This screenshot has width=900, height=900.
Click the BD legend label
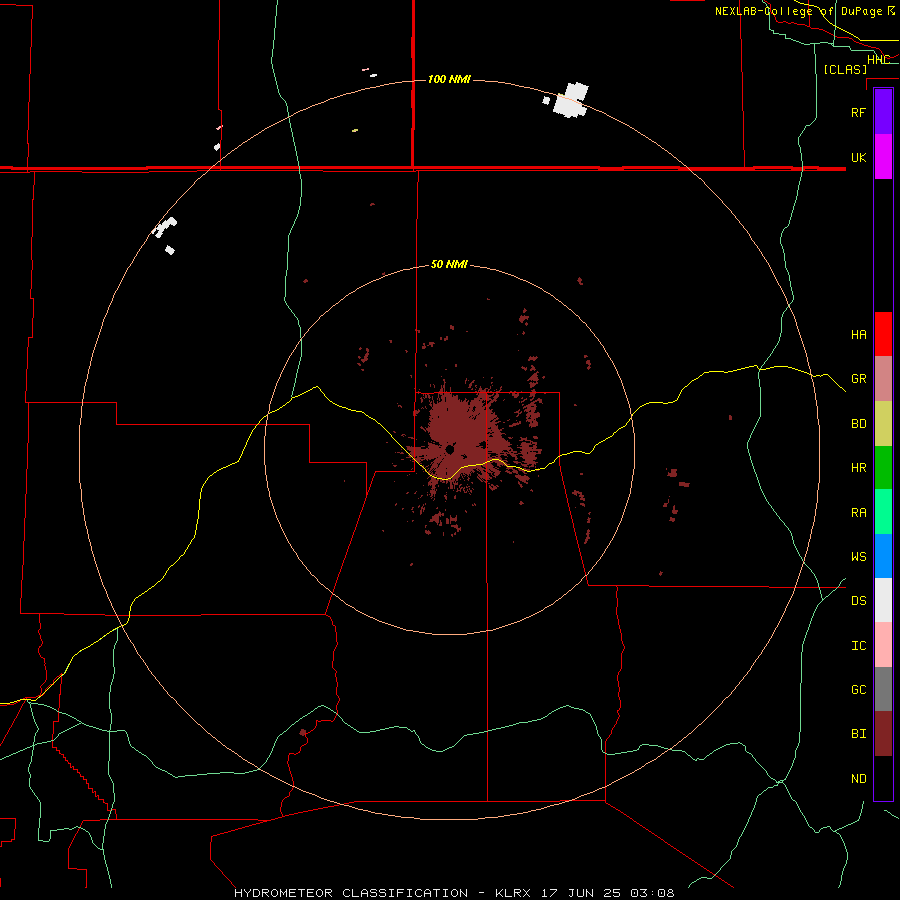tap(858, 424)
